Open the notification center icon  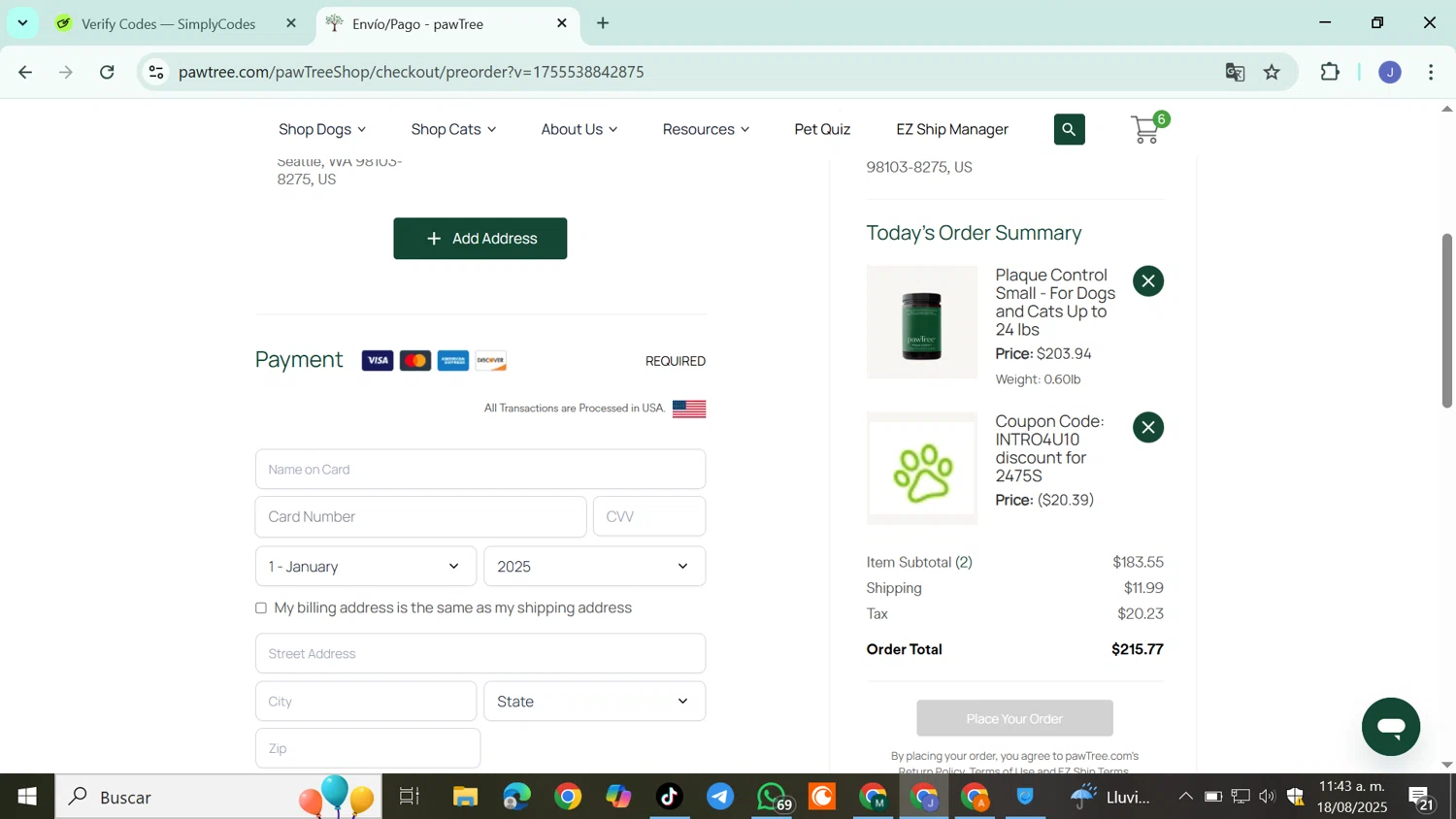[x=1423, y=798]
